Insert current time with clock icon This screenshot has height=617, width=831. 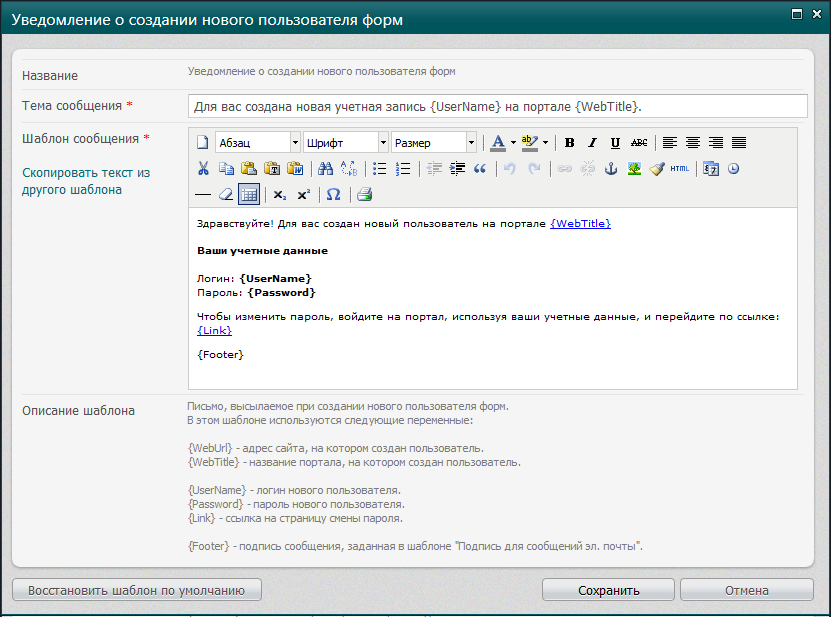click(x=733, y=169)
